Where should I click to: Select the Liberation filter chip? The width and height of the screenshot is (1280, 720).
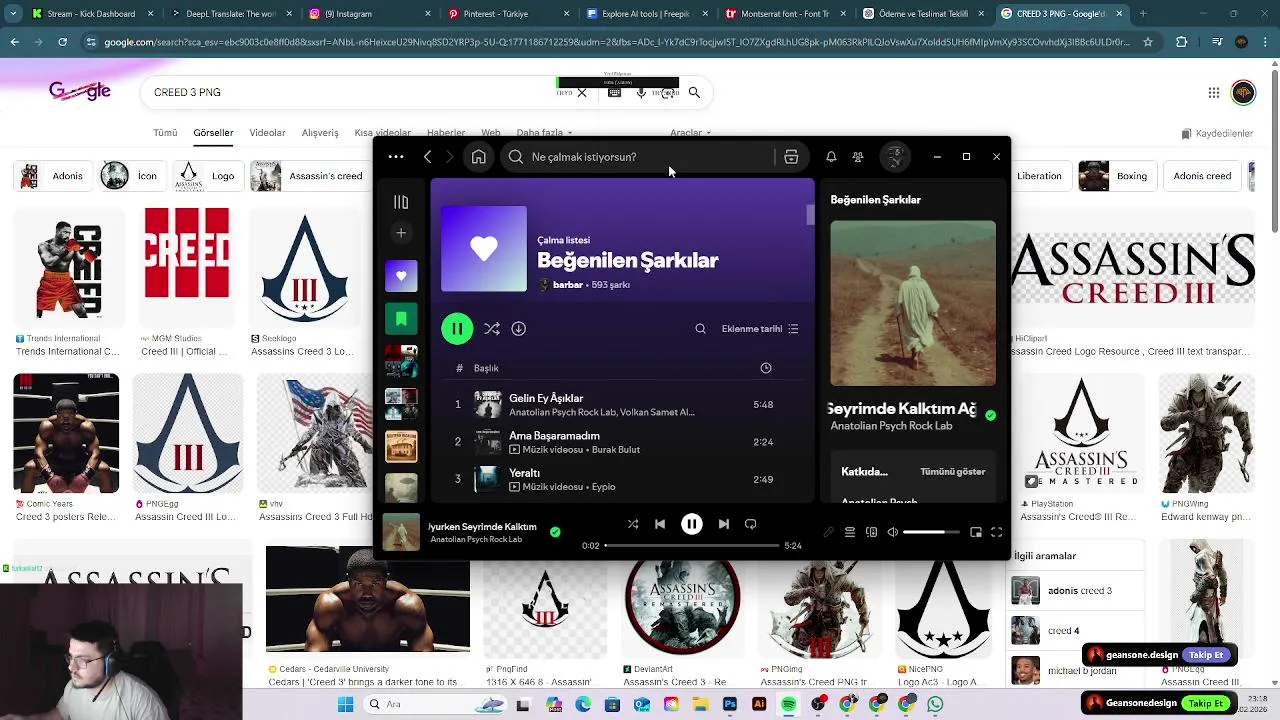[1038, 176]
